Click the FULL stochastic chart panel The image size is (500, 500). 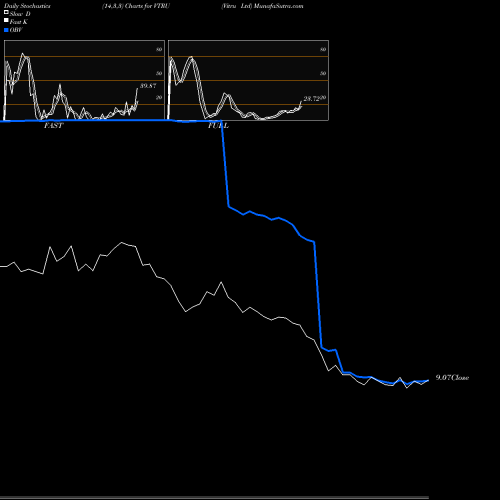248,80
